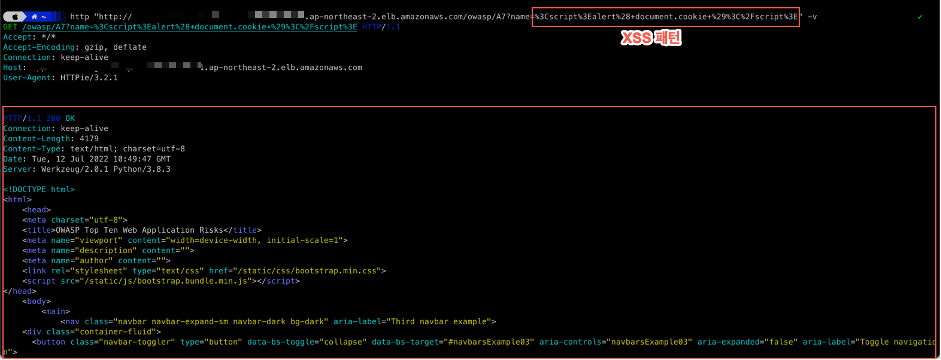Screen dimensions: 941x360
Task: Click the bootstrap.min.css stylesheet link line
Action: [x=204, y=271]
